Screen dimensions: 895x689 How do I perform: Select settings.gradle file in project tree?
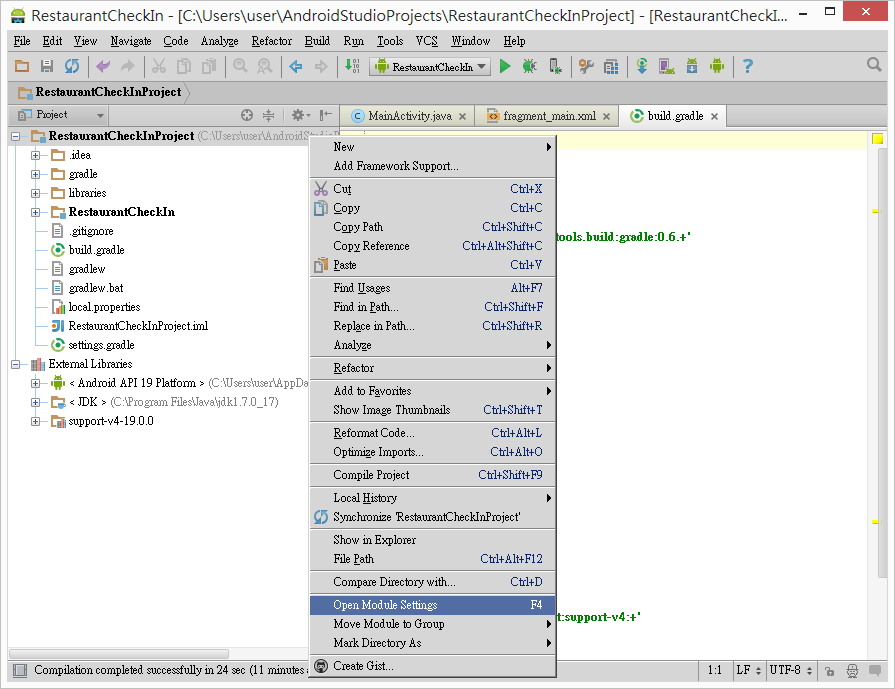pos(101,345)
